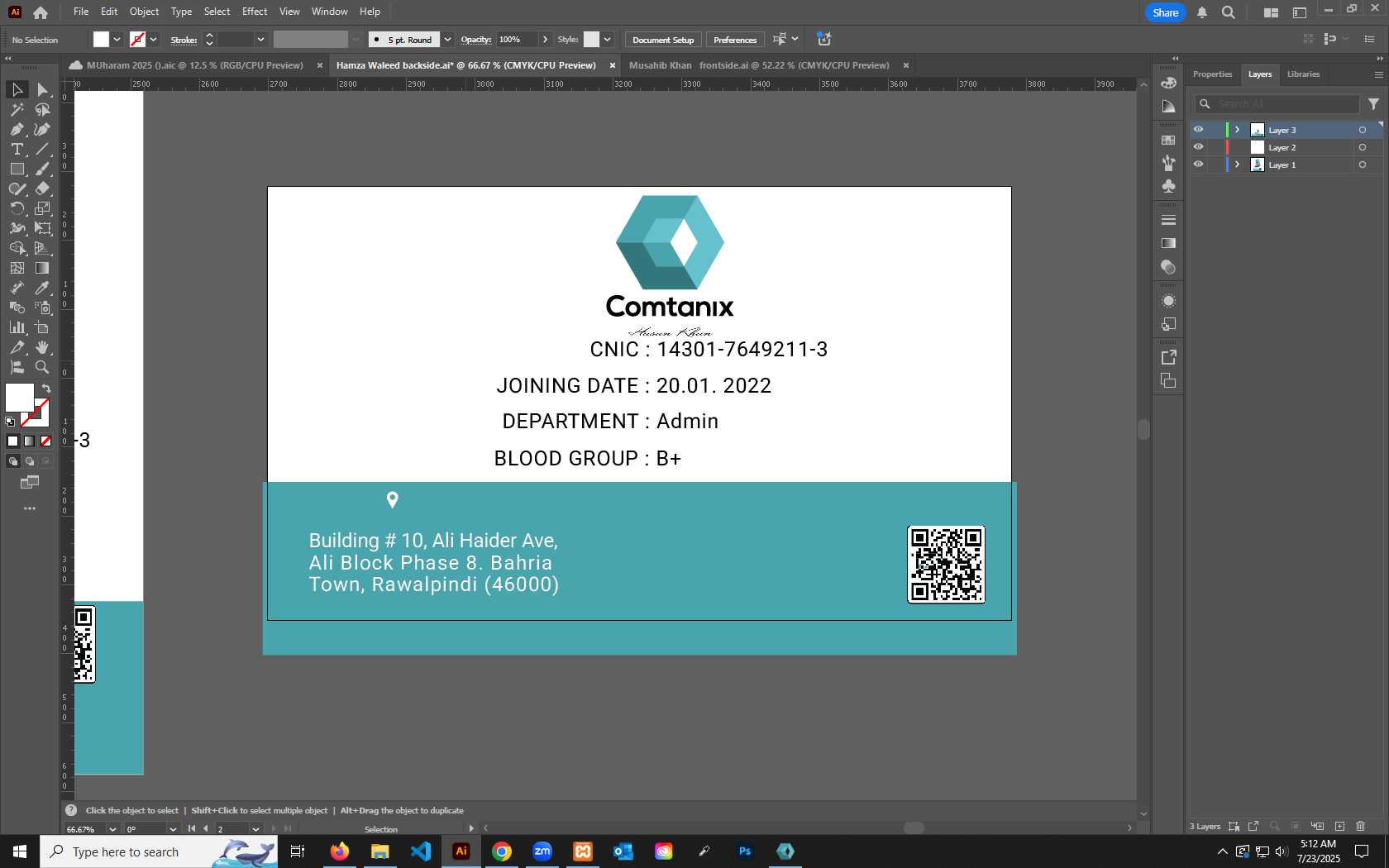Set fill mode to solid Color
This screenshot has height=868, width=1389.
[13, 441]
